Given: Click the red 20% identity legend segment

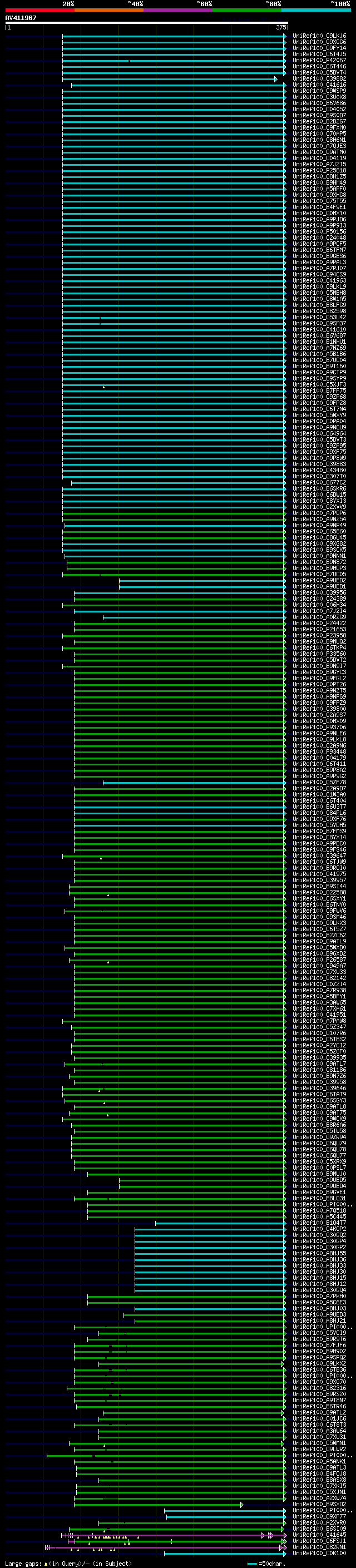Looking at the screenshot, I should point(39,11).
